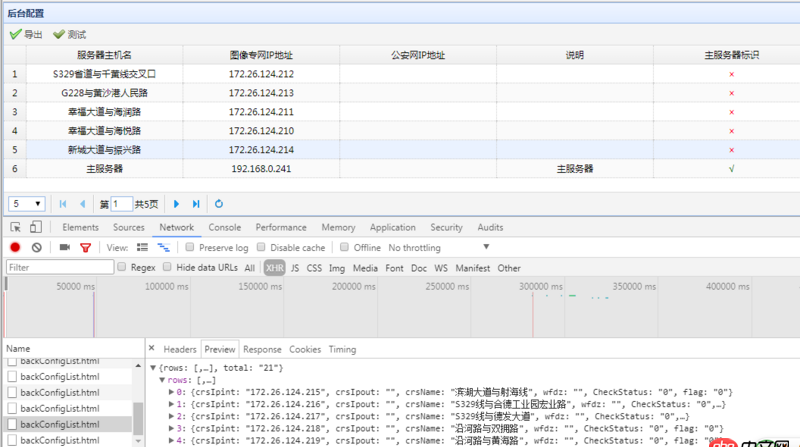The height and width of the screenshot is (447, 800).
Task: Stop recording network log red button
Action: pyautogui.click(x=15, y=247)
